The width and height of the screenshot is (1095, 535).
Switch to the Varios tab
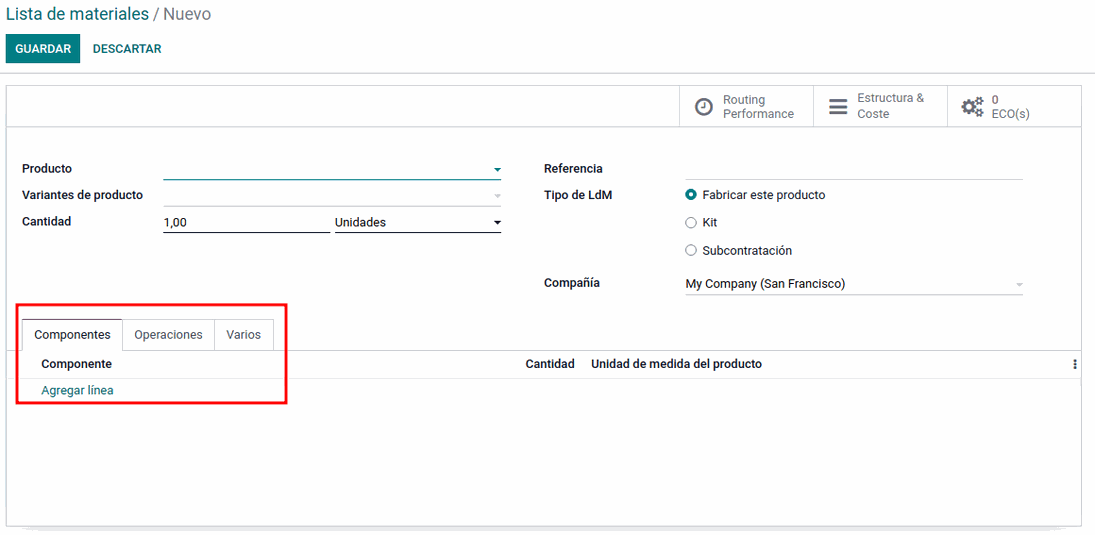click(244, 335)
